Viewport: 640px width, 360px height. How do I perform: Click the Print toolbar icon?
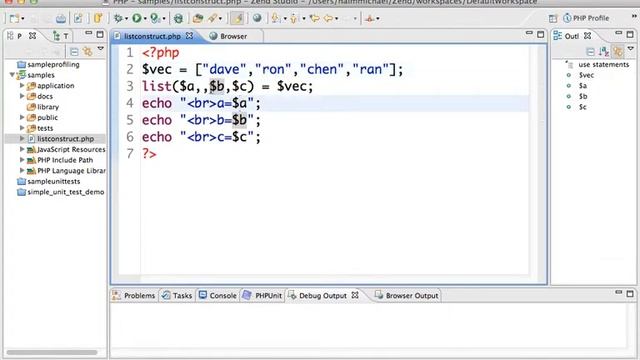pyautogui.click(x=61, y=18)
